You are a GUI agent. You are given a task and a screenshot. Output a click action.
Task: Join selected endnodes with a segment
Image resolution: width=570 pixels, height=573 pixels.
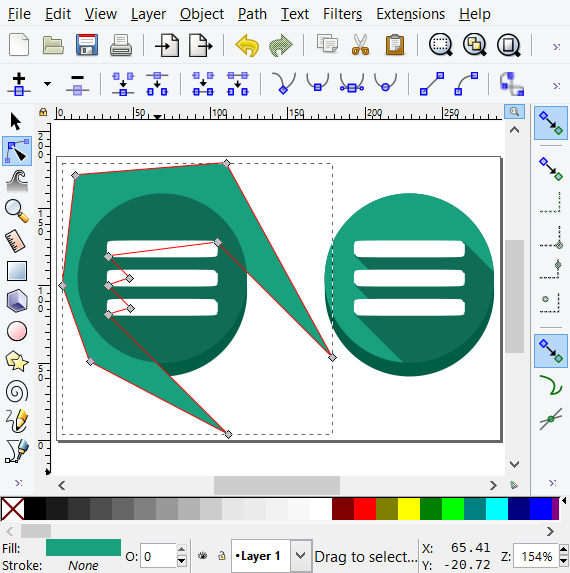coord(203,84)
